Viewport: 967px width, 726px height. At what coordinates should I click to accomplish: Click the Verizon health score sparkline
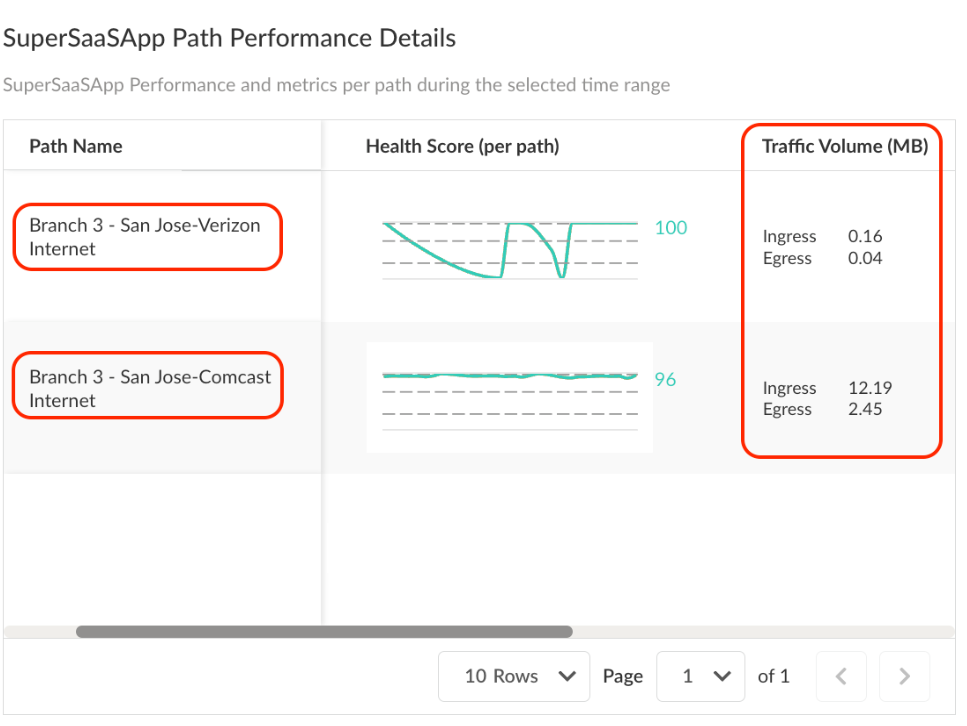[x=510, y=249]
